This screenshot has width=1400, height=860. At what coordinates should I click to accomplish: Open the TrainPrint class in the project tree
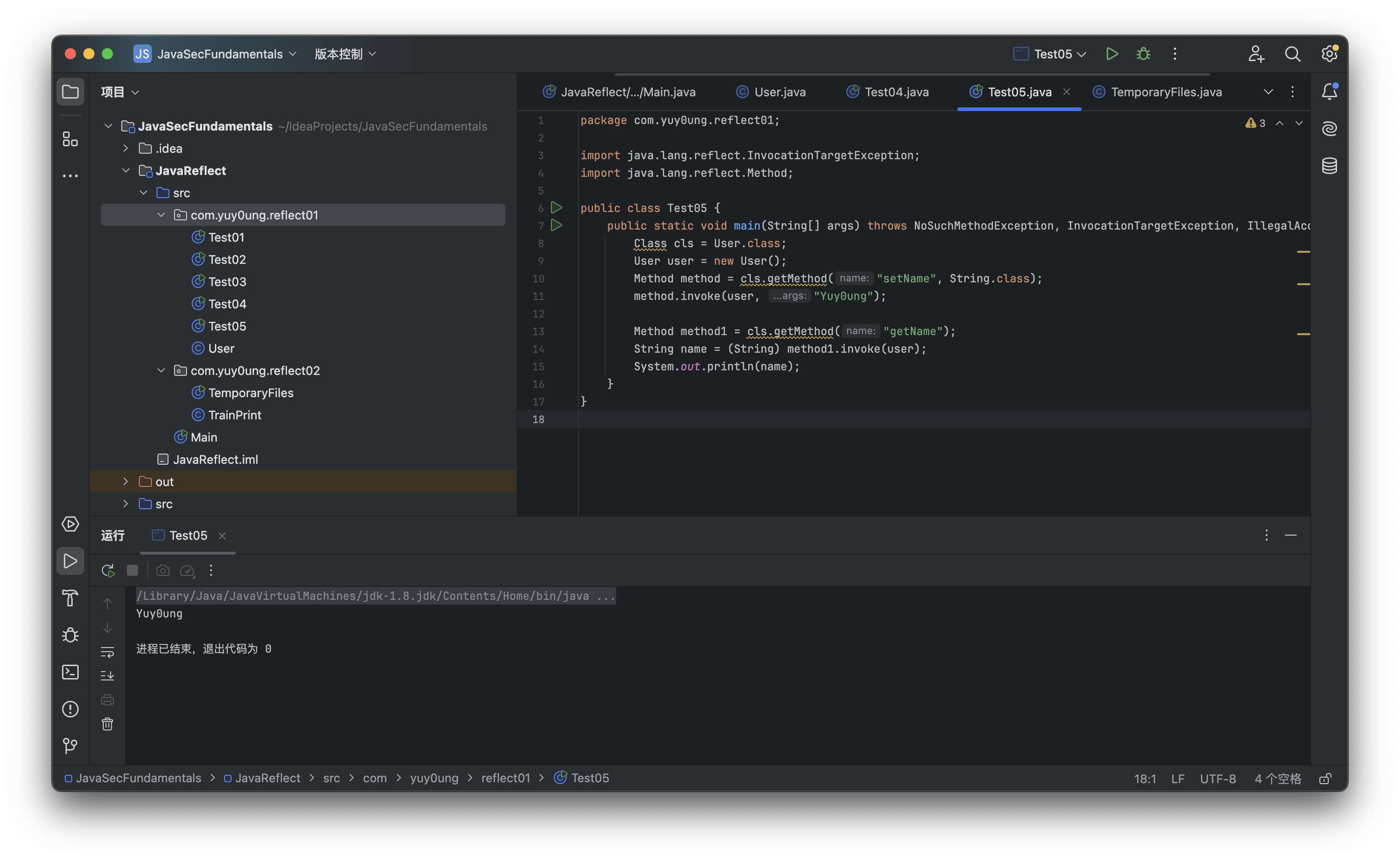point(234,415)
